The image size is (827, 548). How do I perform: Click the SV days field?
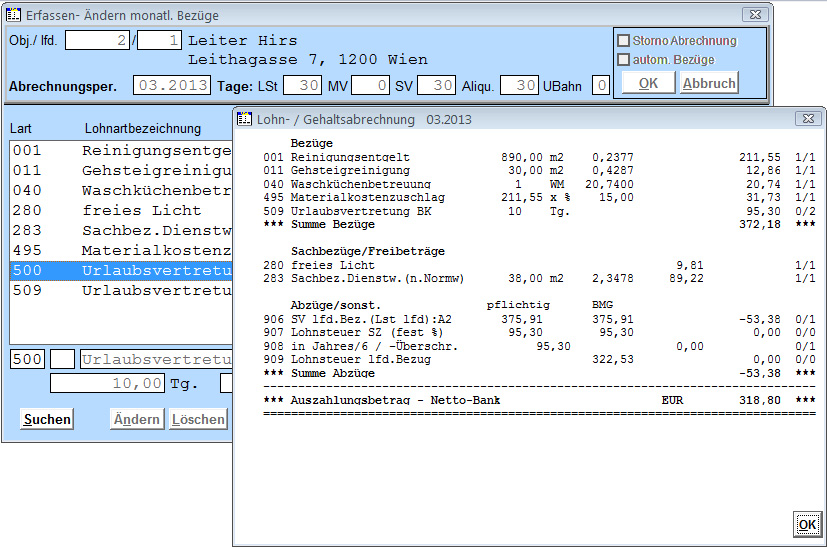436,85
